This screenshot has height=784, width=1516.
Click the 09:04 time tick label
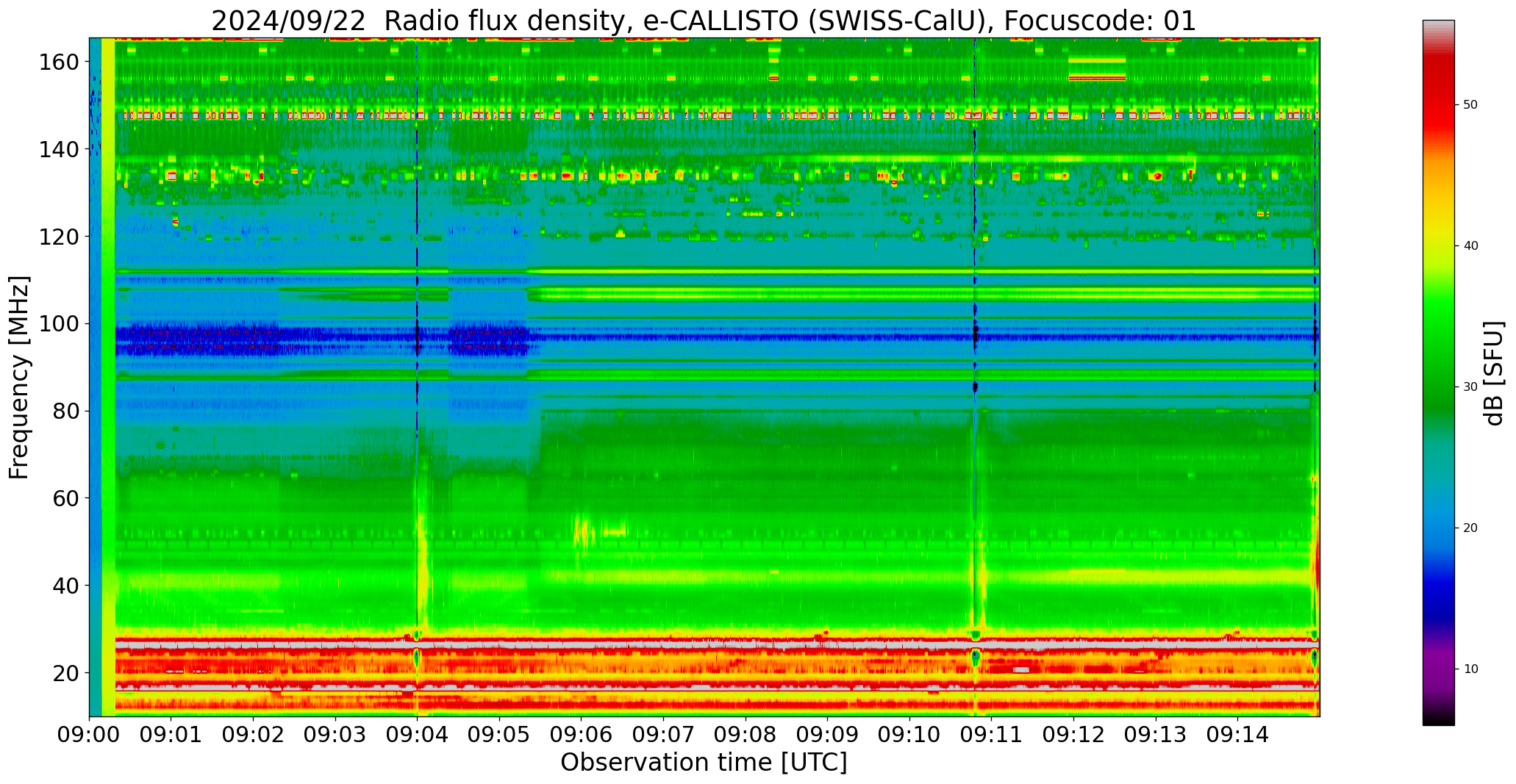(418, 736)
